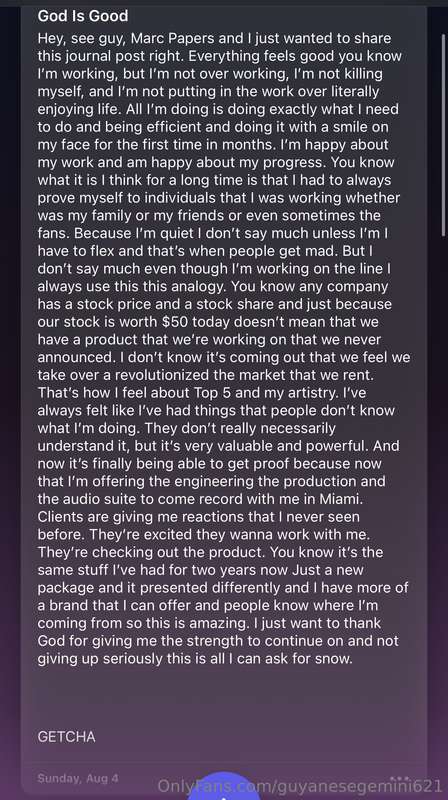448x800 pixels.
Task: Click the "Sunday, Aug 4" date label
Action: (78, 779)
